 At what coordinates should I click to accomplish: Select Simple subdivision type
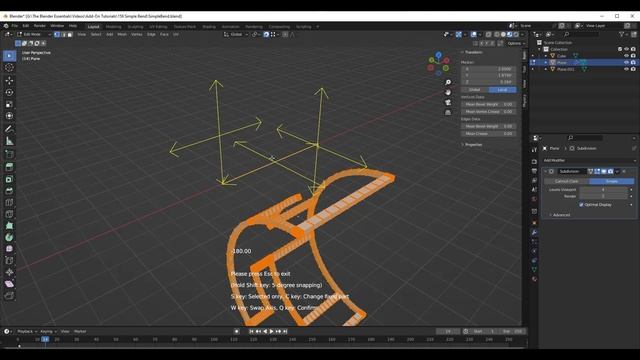click(x=611, y=181)
